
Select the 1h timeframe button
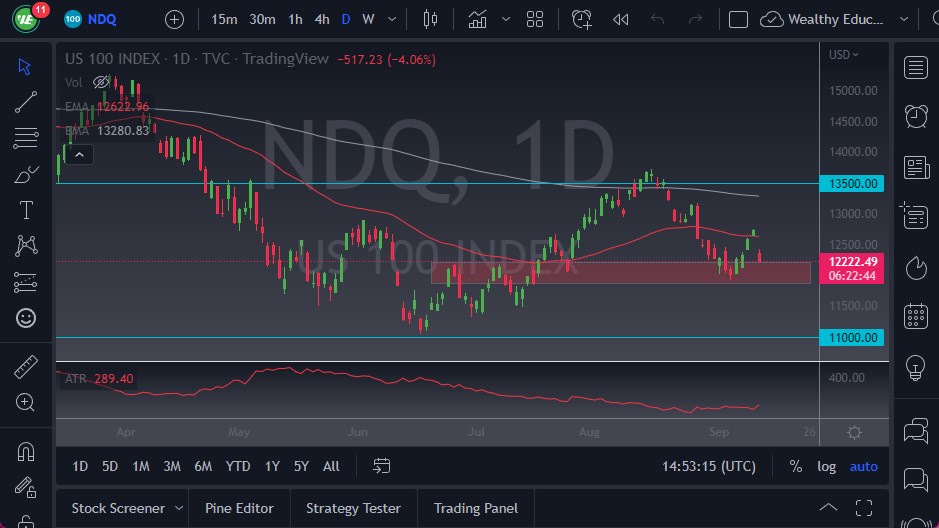(x=295, y=19)
